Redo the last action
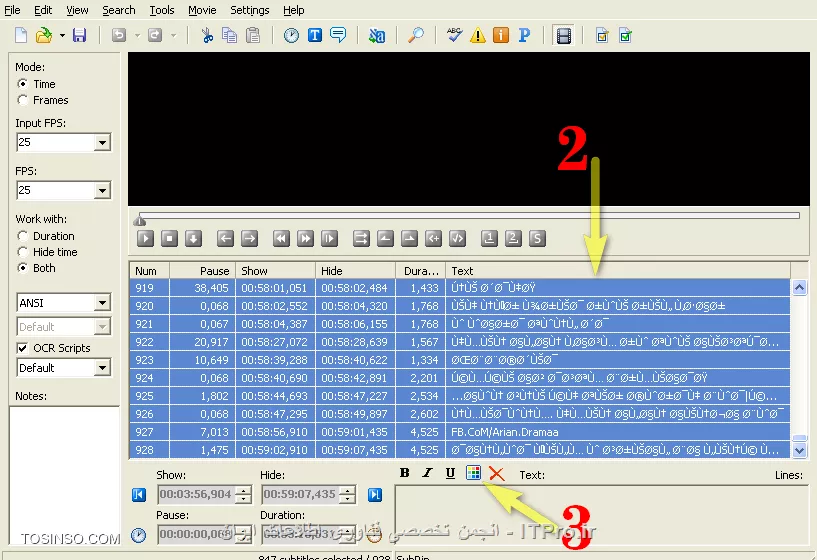This screenshot has height=560, width=817. (x=155, y=35)
